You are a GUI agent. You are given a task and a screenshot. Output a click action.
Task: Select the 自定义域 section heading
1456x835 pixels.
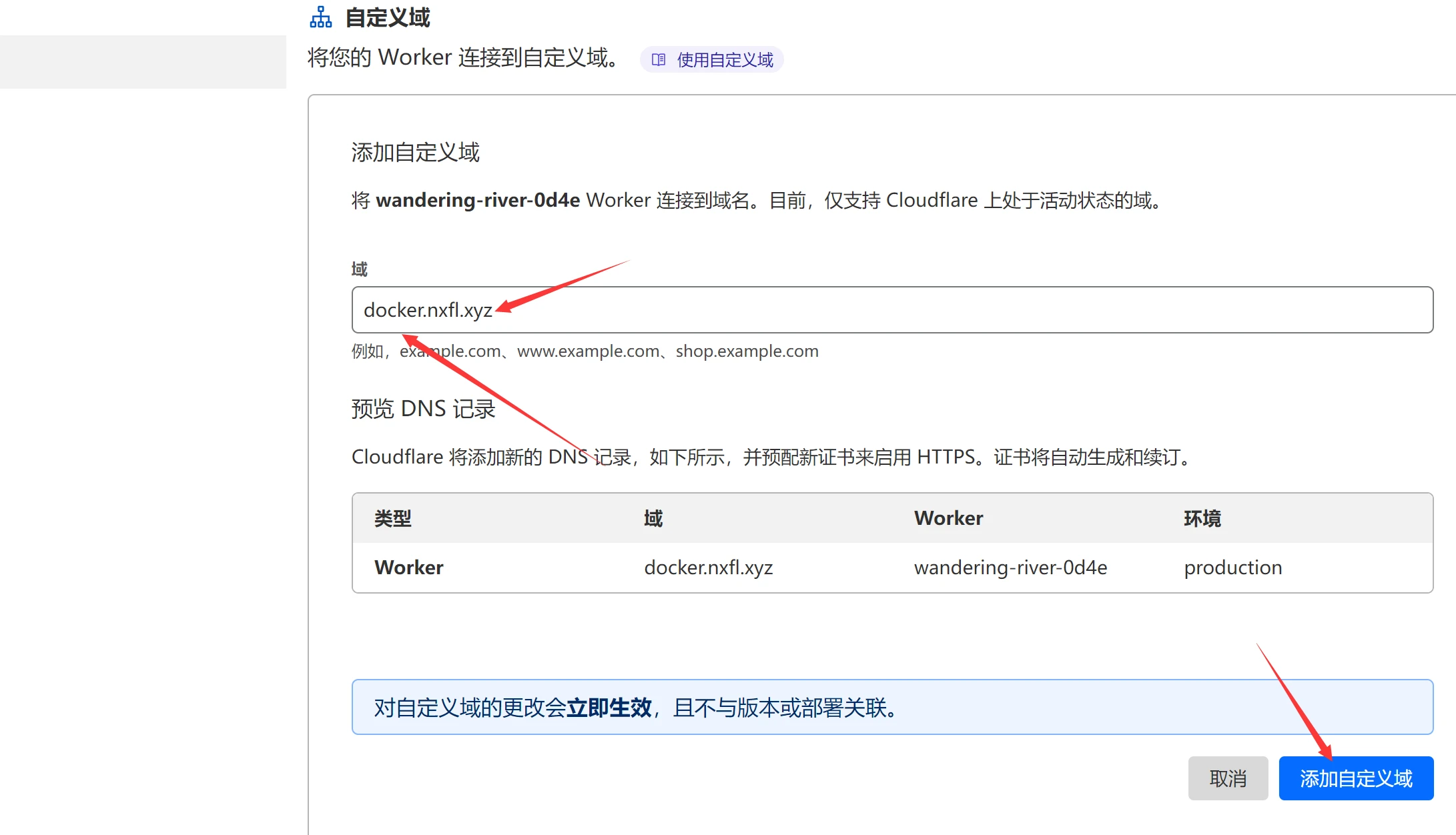(x=388, y=17)
